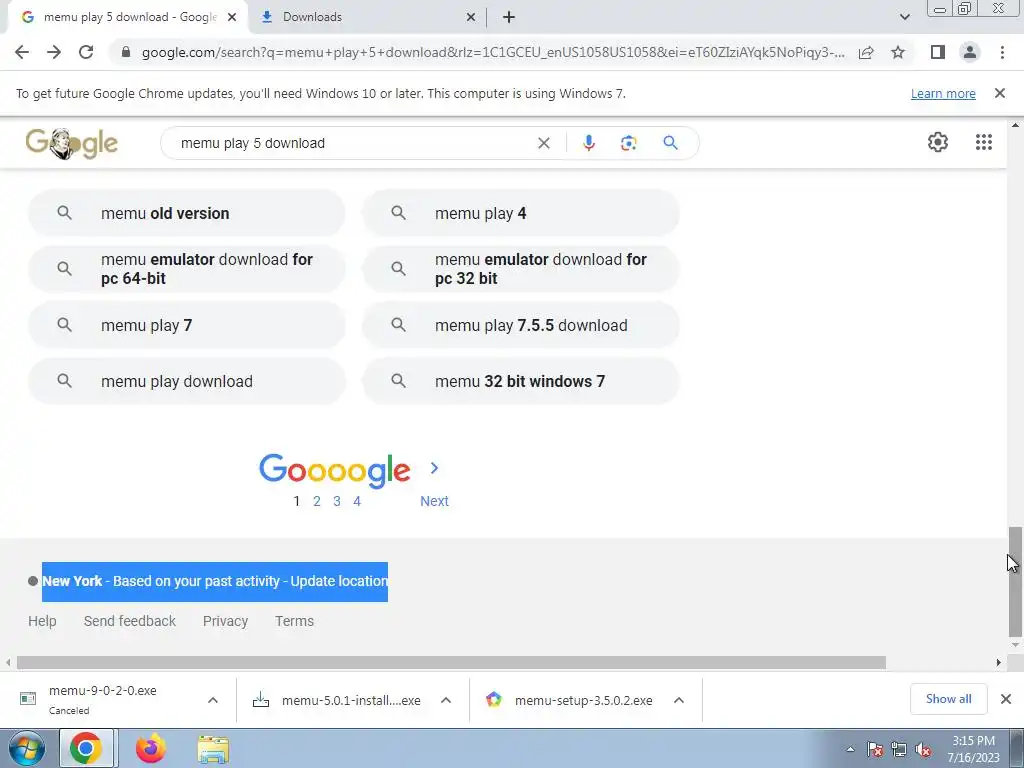This screenshot has width=1024, height=768.
Task: Open a new browser tab
Action: click(x=509, y=17)
